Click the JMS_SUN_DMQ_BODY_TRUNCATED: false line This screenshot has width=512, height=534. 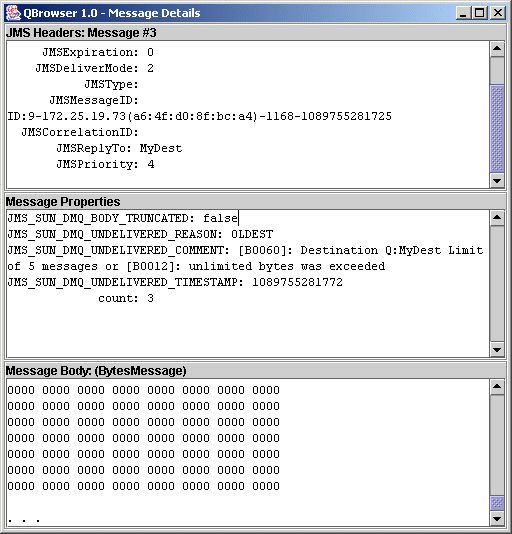(x=123, y=218)
